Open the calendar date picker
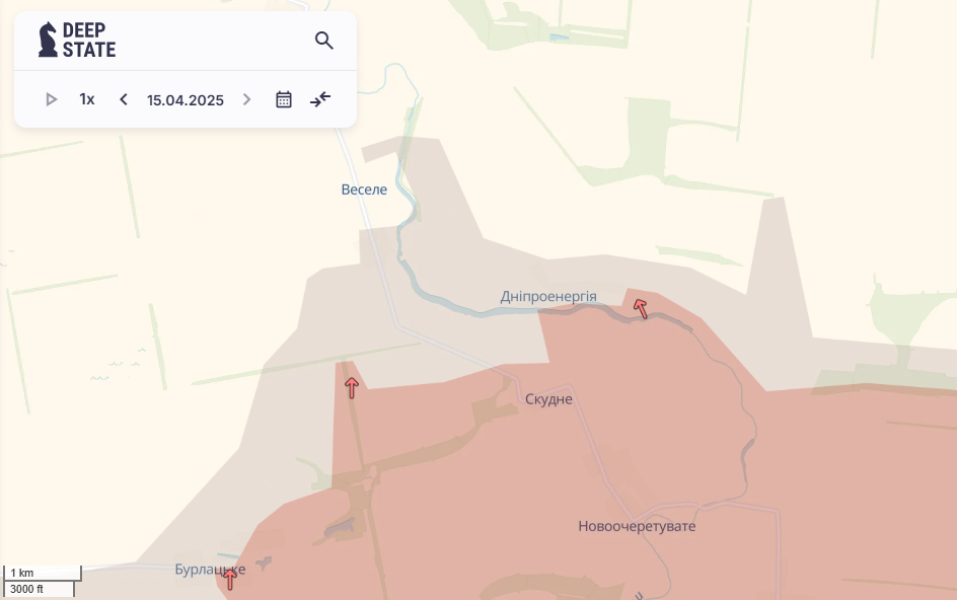Screen dimensions: 957x600 coord(284,99)
